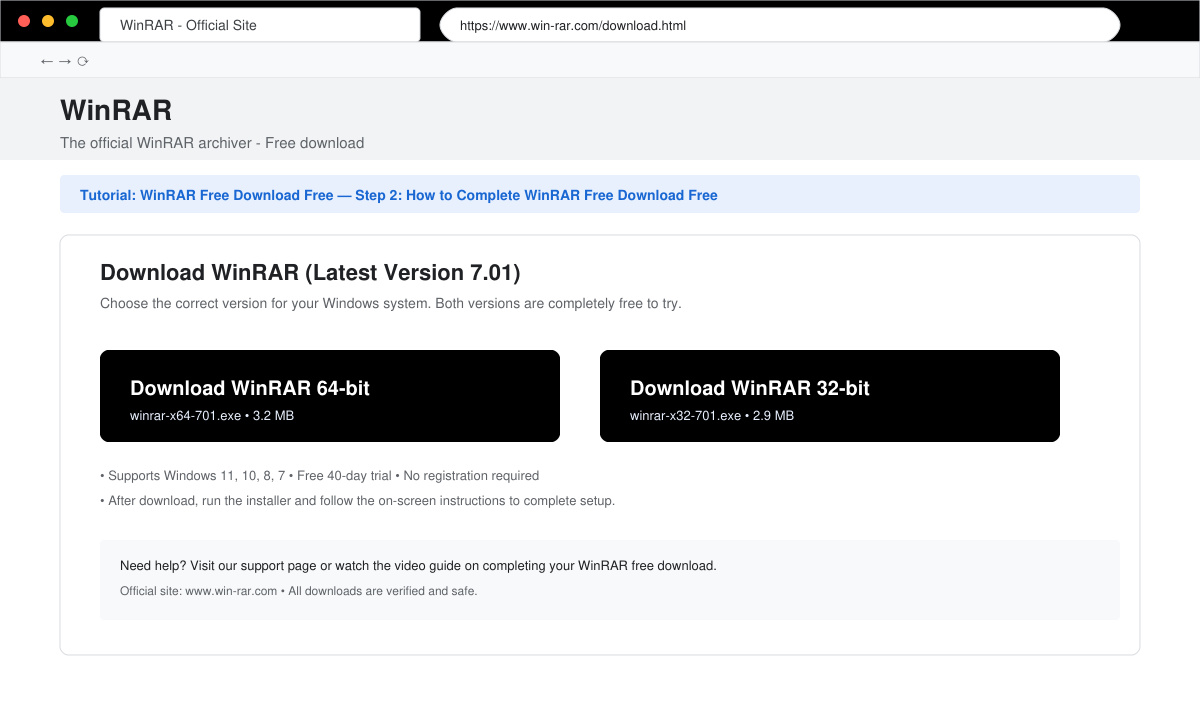Click the green maximize window dot

point(72,21)
